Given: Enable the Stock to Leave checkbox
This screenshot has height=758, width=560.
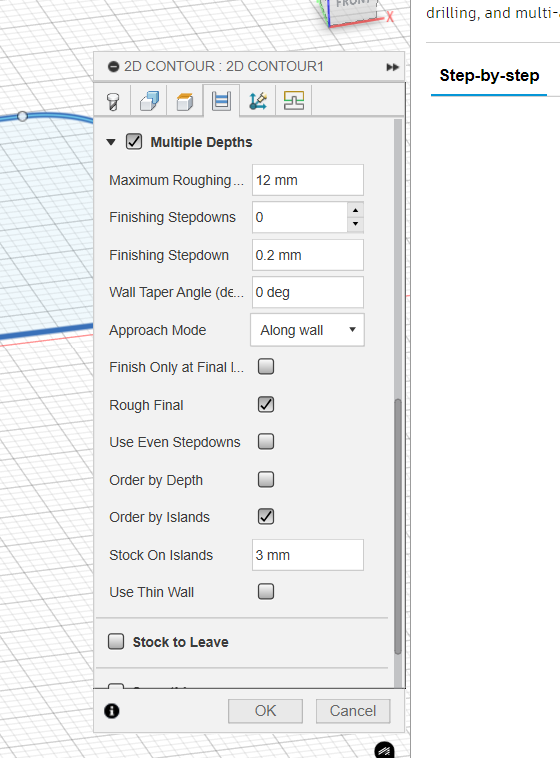Looking at the screenshot, I should 116,641.
